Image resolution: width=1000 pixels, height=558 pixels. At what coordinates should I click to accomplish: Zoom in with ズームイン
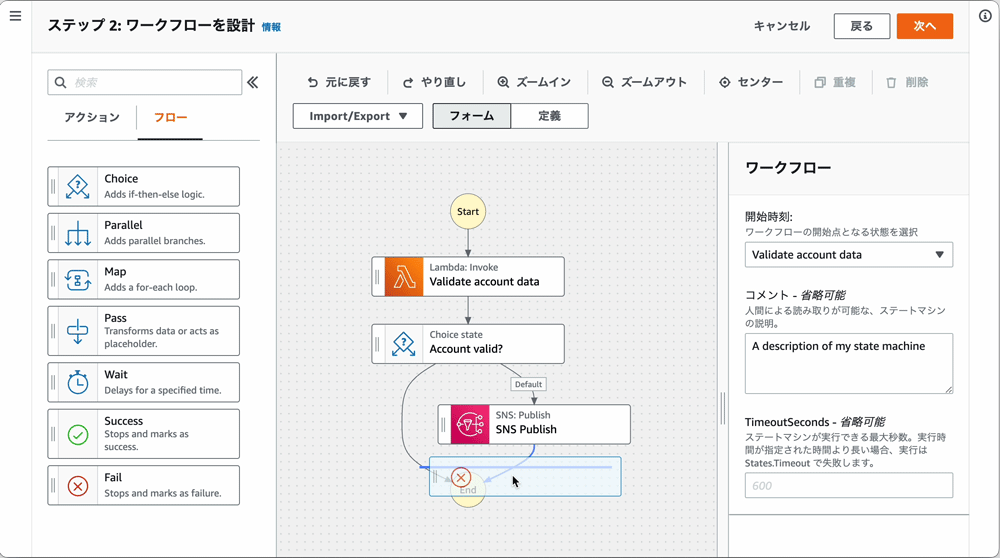click(x=534, y=82)
